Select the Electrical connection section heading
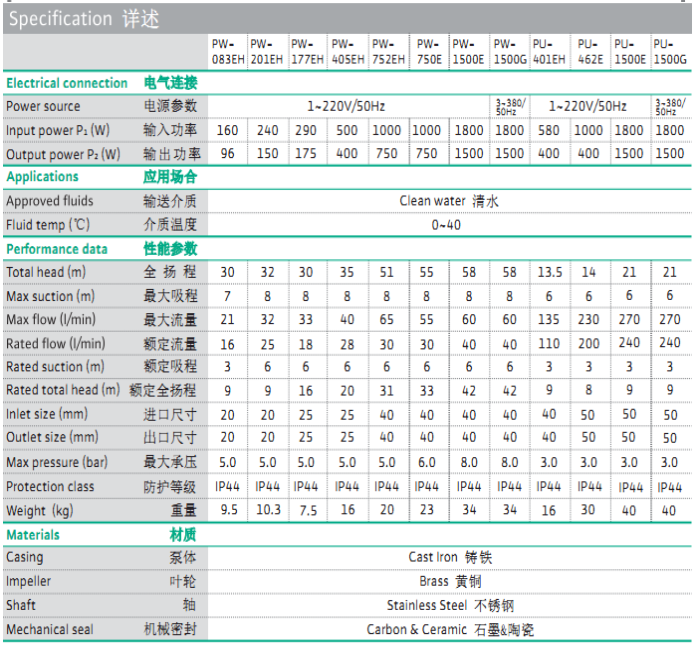697x646 pixels. tap(67, 83)
